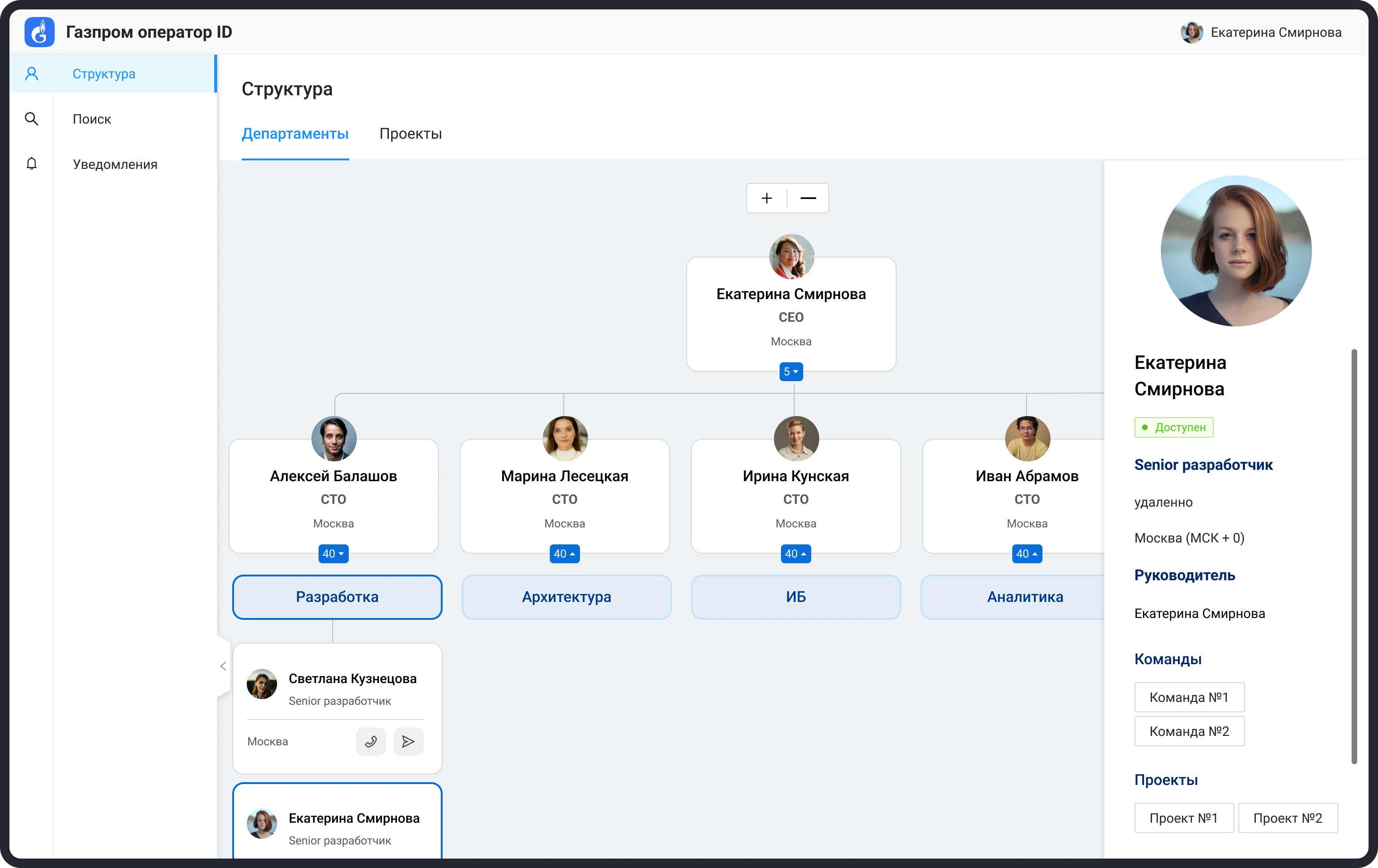Screen dimensions: 1378x868
Task: Expand the 40 badge under Марина Лесецкая
Action: tap(565, 554)
